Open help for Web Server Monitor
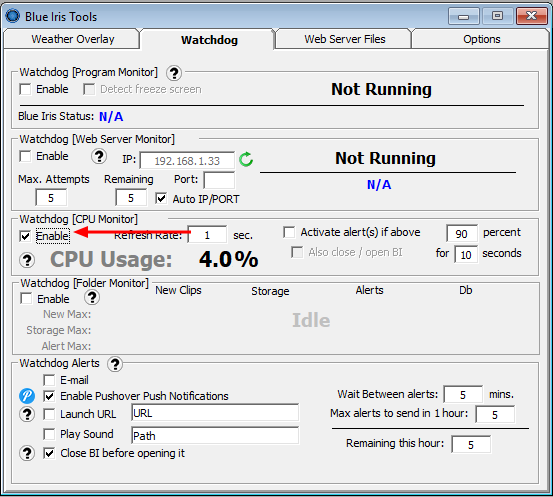This screenshot has height=497, width=553. coord(99,156)
